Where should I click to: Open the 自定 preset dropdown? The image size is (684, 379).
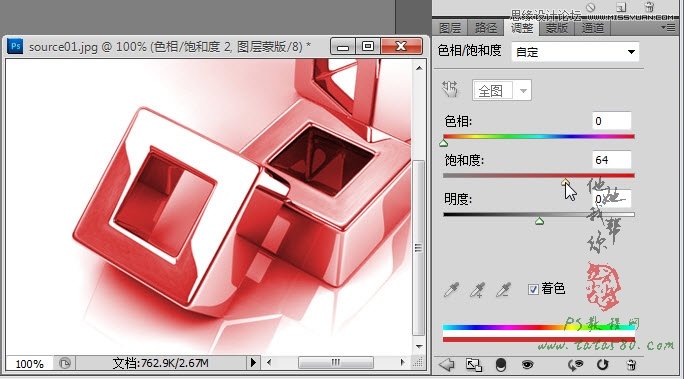(575, 52)
